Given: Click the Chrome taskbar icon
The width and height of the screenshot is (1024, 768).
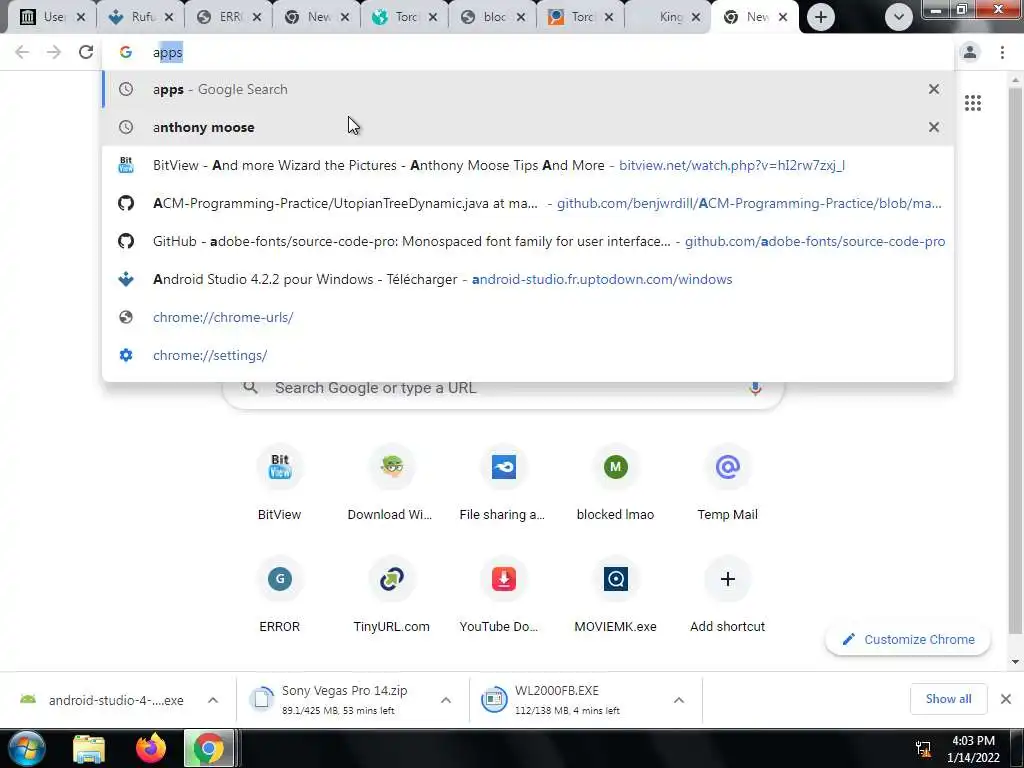Looking at the screenshot, I should point(208,748).
